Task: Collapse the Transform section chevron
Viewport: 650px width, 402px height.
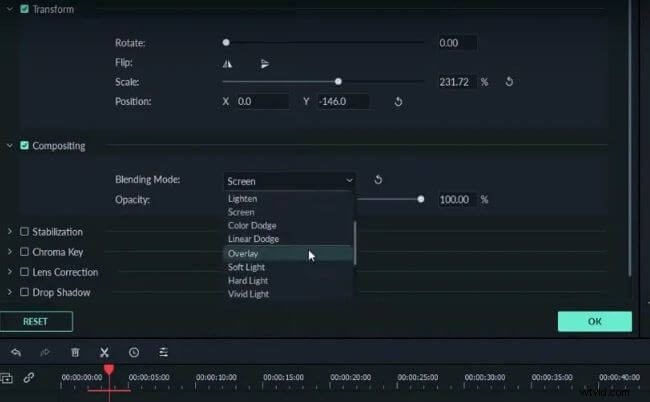Action: tap(10, 9)
